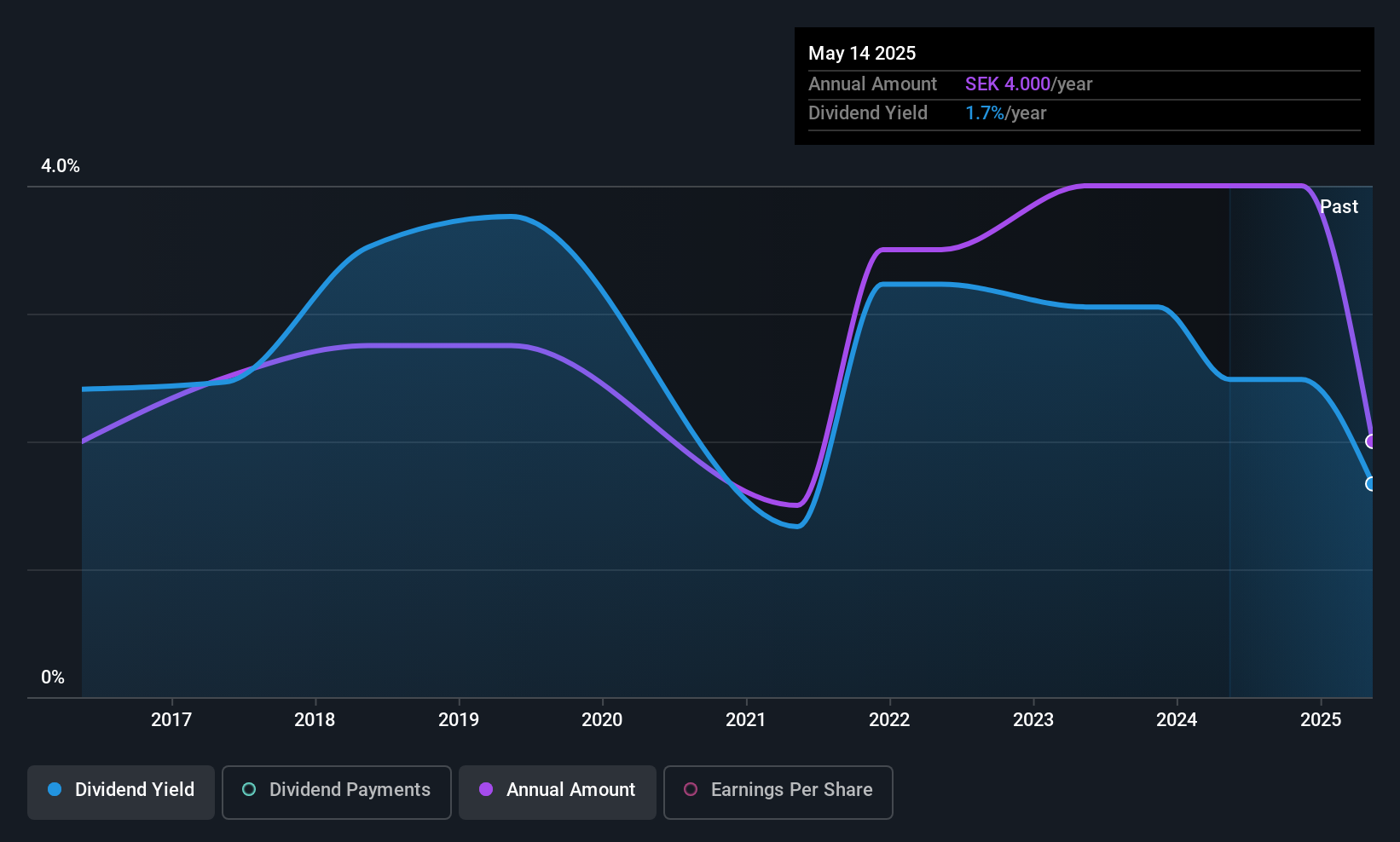
Task: Click the pink Earnings Per Share circle
Action: (691, 789)
